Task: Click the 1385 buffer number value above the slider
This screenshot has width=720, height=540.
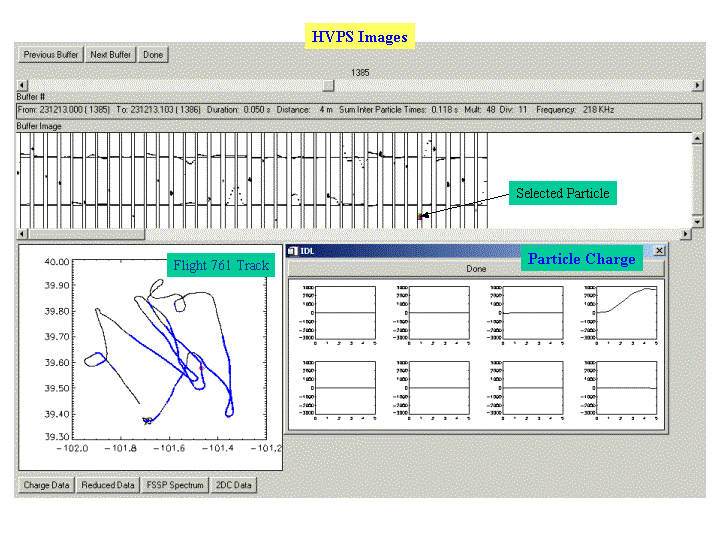Action: click(x=360, y=73)
